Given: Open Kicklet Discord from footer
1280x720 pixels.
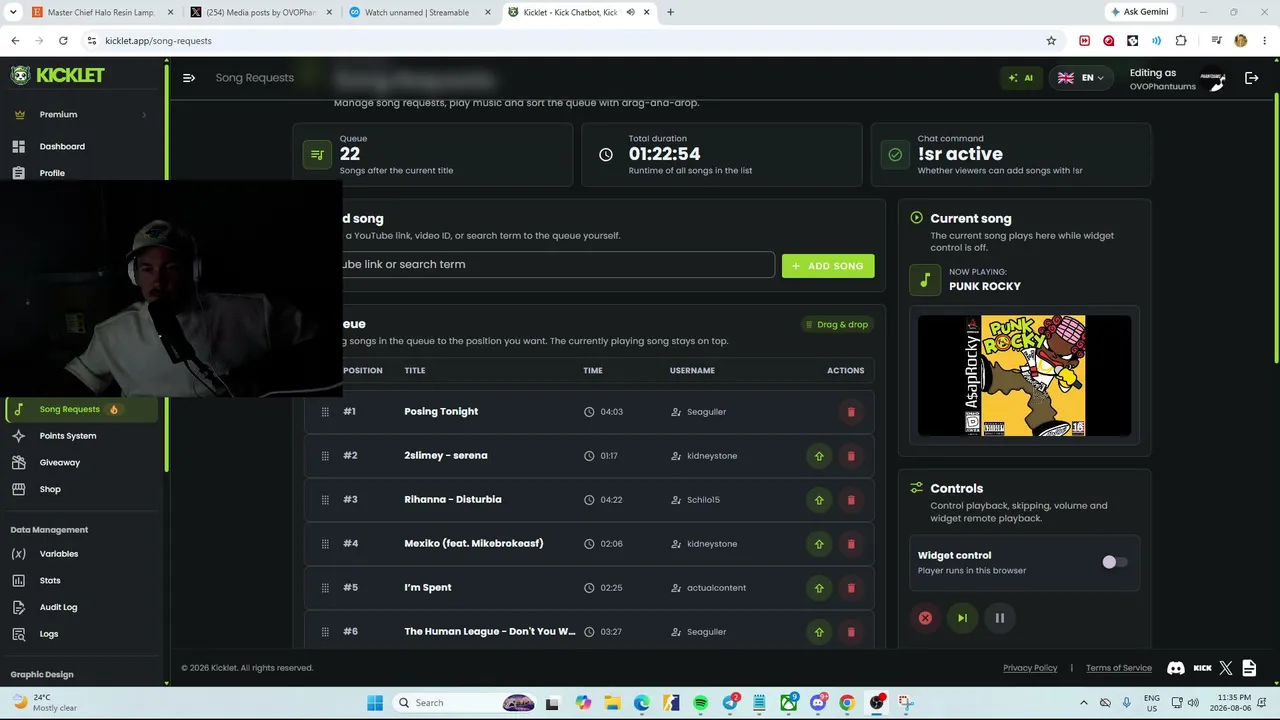Looking at the screenshot, I should coord(1176,668).
